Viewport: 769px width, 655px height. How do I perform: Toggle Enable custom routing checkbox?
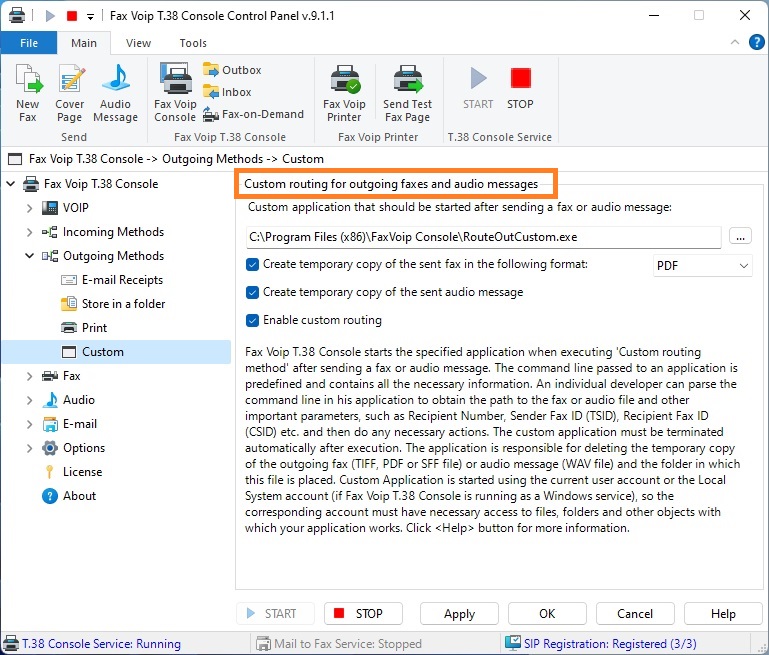[x=252, y=321]
